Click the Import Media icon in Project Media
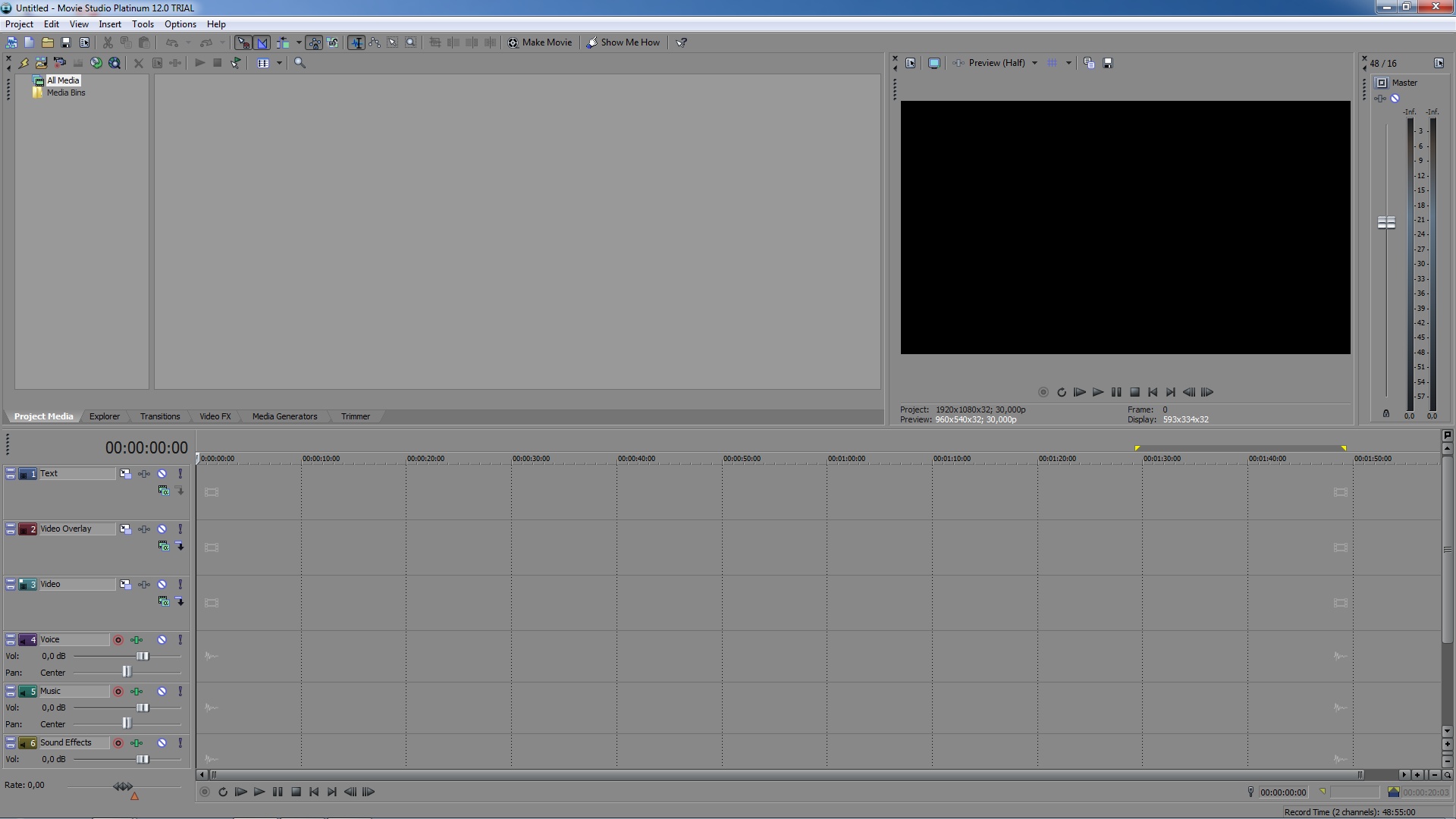Viewport: 1456px width, 819px height. tap(41, 63)
